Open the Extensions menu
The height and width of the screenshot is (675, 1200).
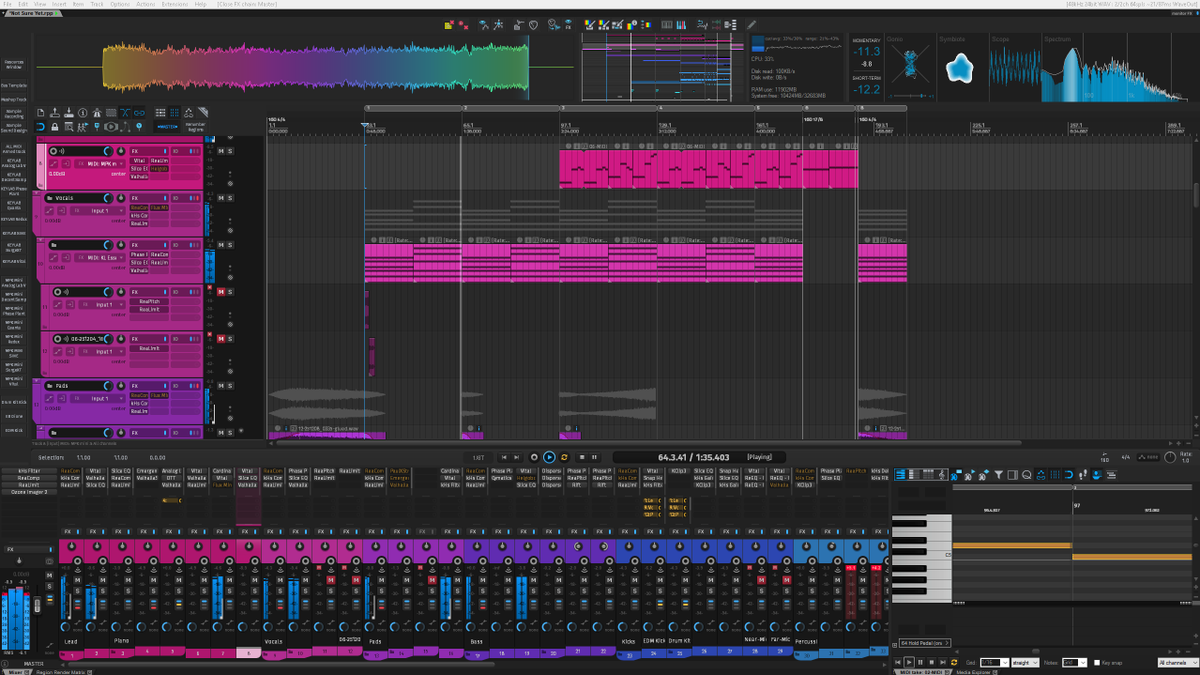[x=175, y=4]
